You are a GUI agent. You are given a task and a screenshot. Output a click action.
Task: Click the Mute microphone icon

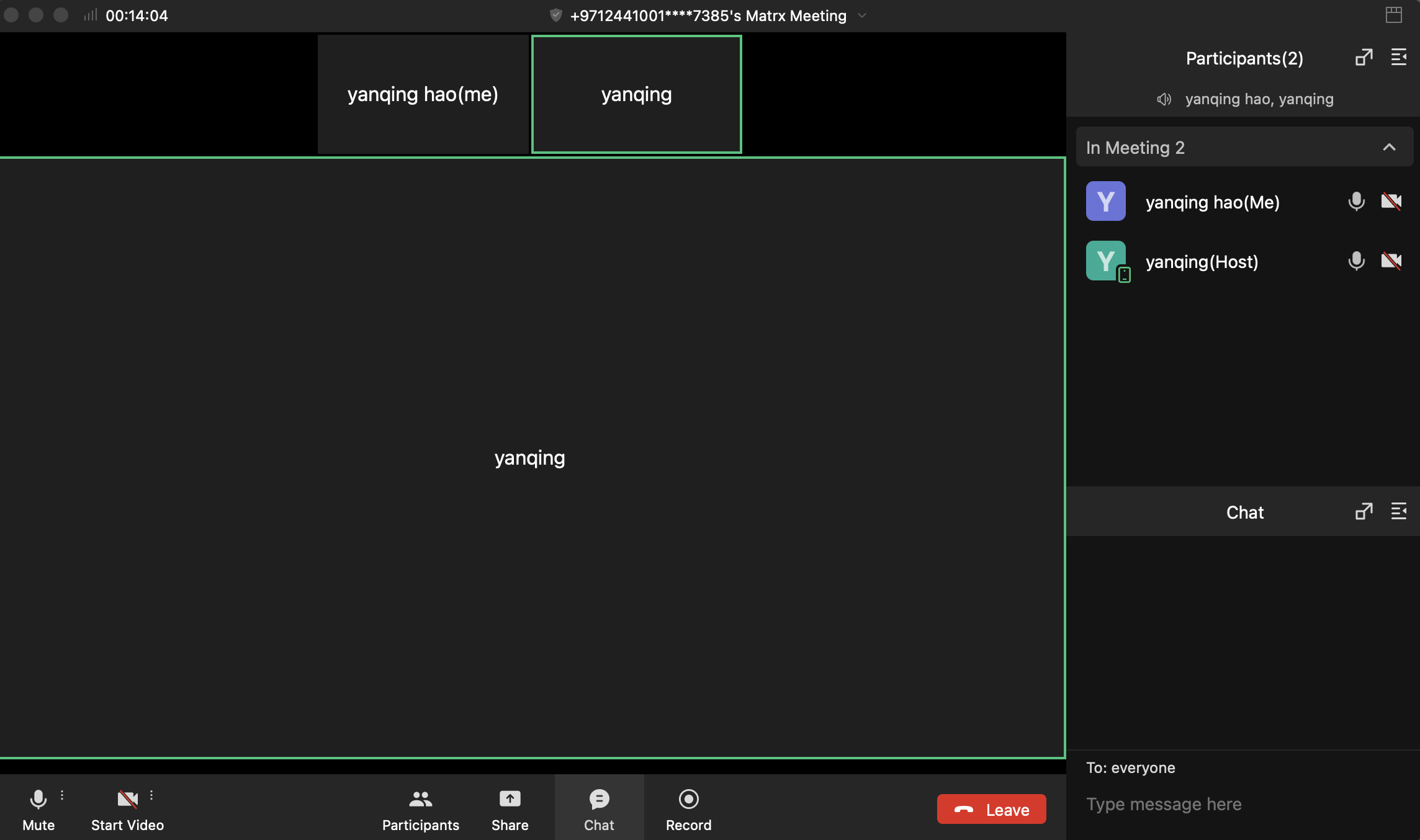click(38, 799)
